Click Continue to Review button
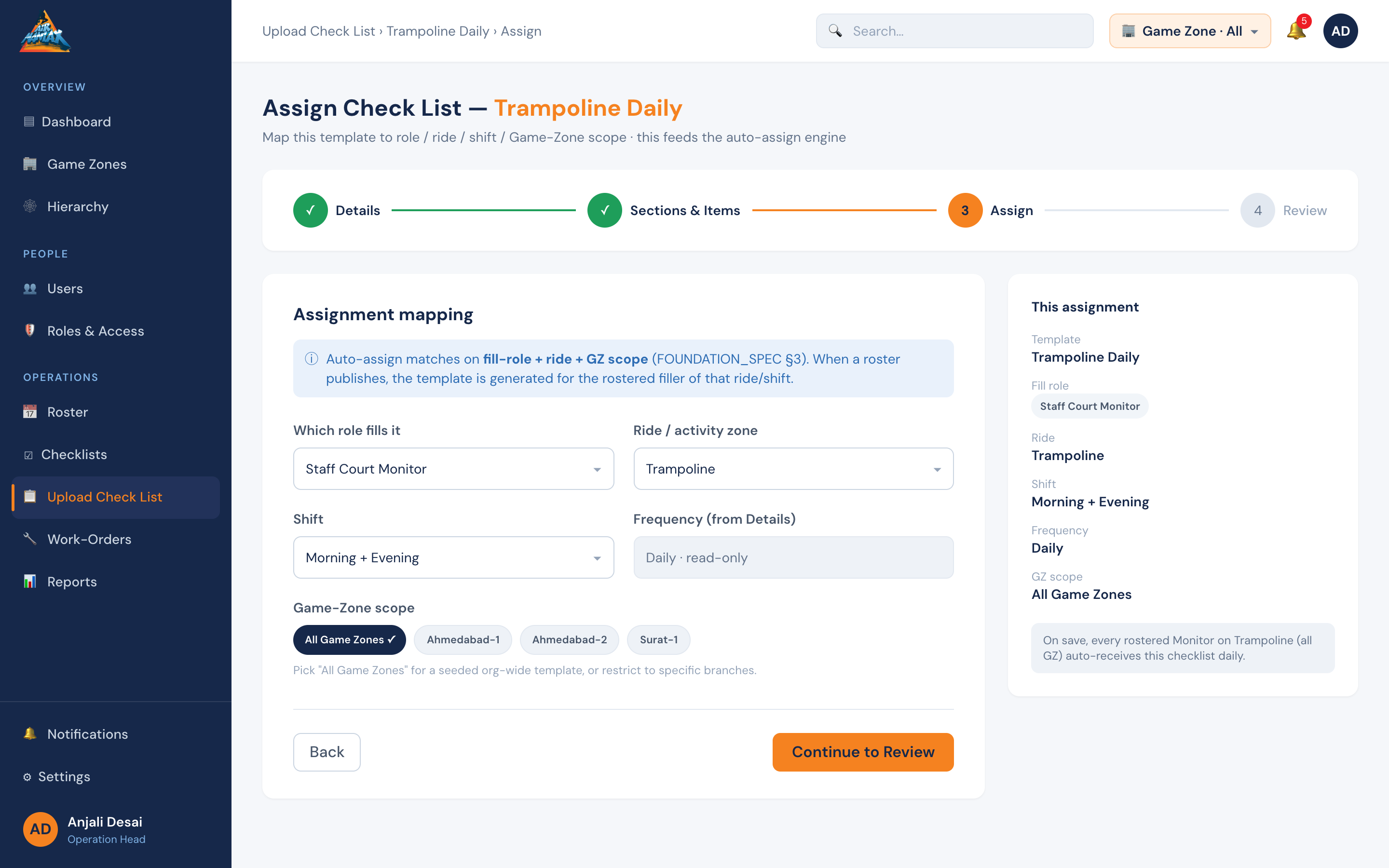The height and width of the screenshot is (868, 1389). (x=863, y=752)
